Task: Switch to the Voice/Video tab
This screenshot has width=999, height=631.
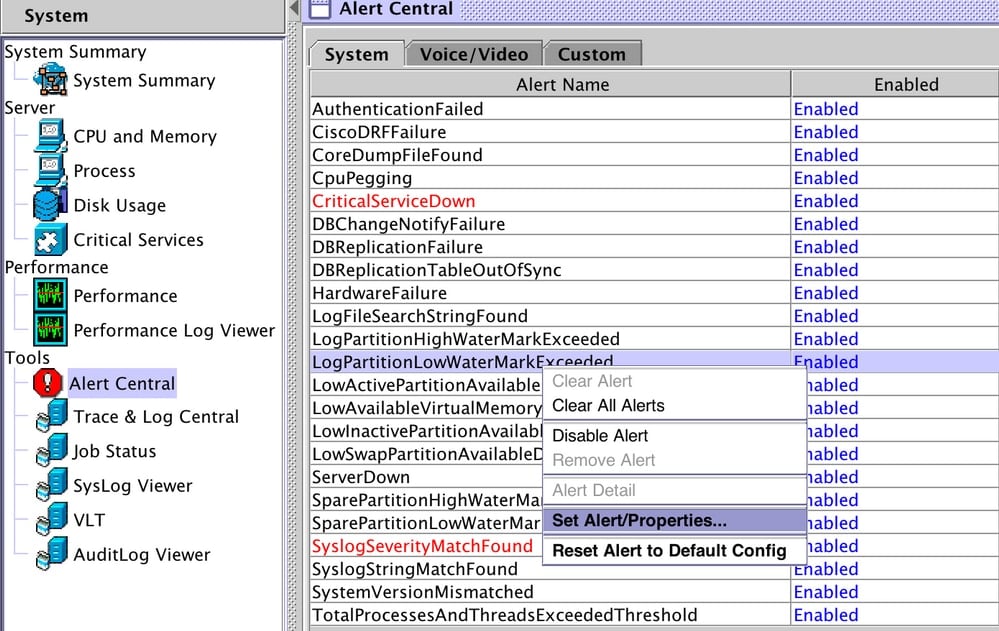Action: click(474, 54)
